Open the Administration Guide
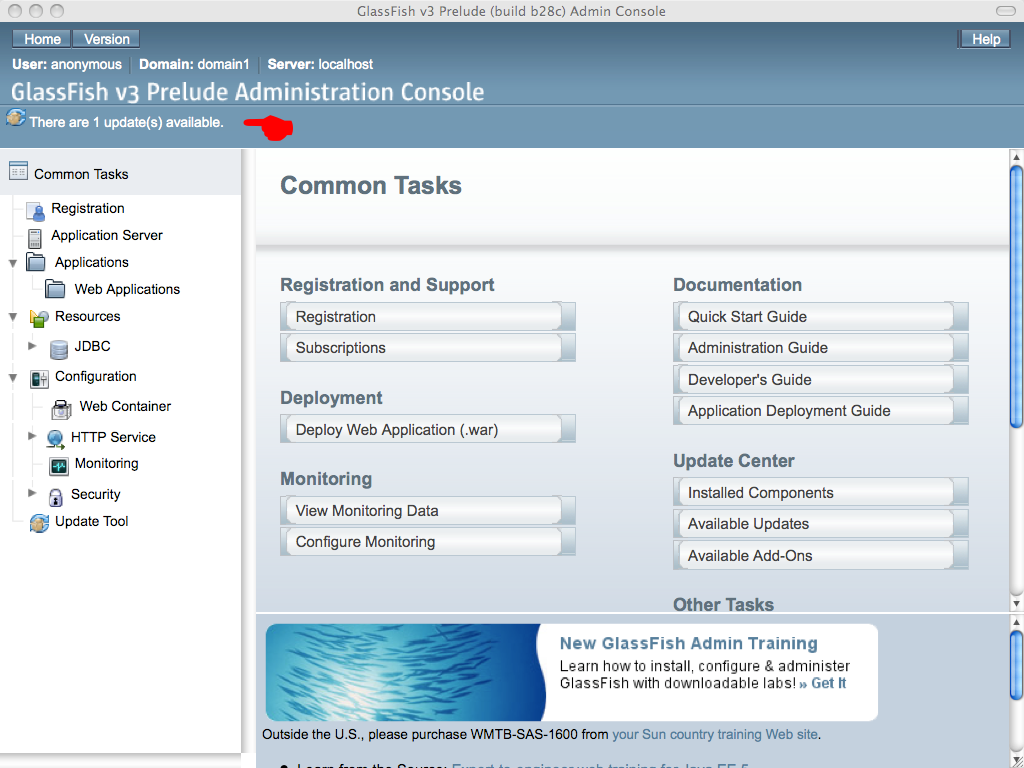 821,348
